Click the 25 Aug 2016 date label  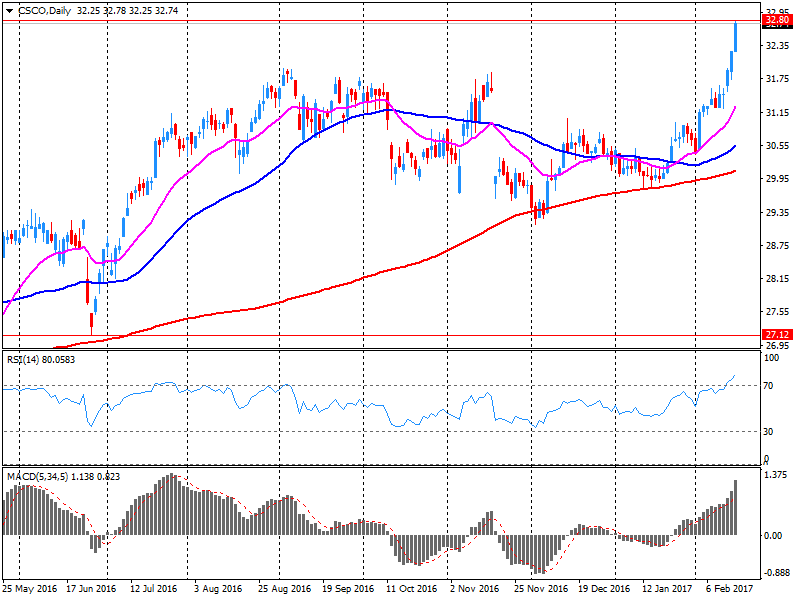pos(284,588)
